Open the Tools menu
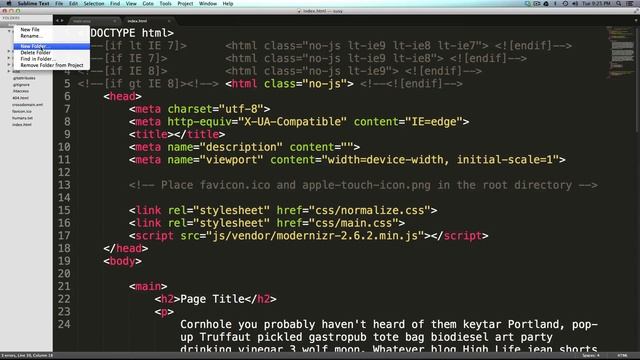 click(165, 4)
